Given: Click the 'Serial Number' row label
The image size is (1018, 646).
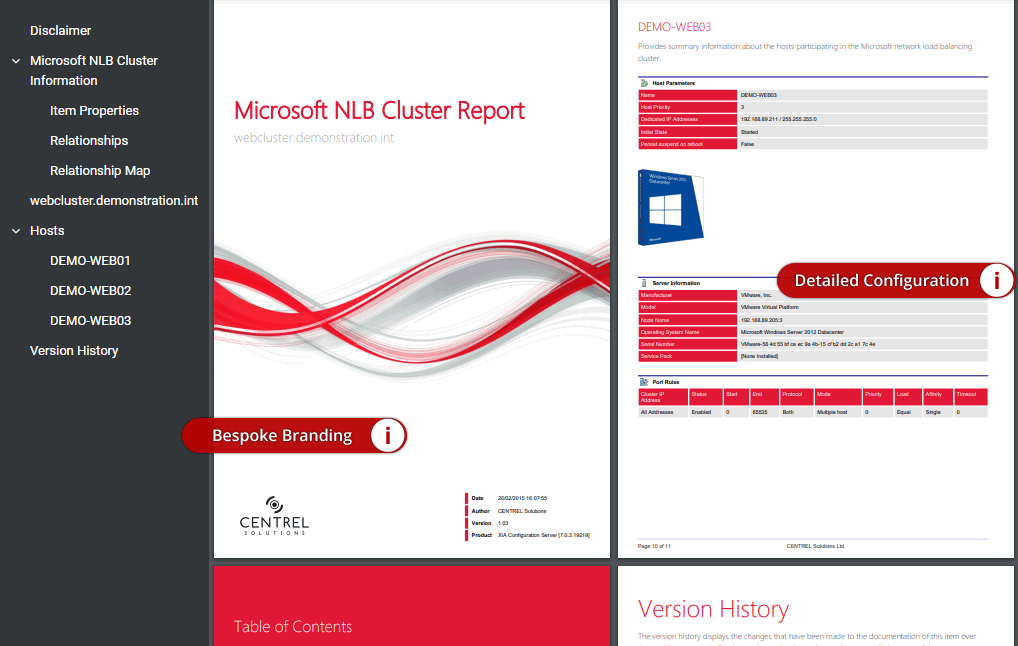Looking at the screenshot, I should pyautogui.click(x=688, y=344).
